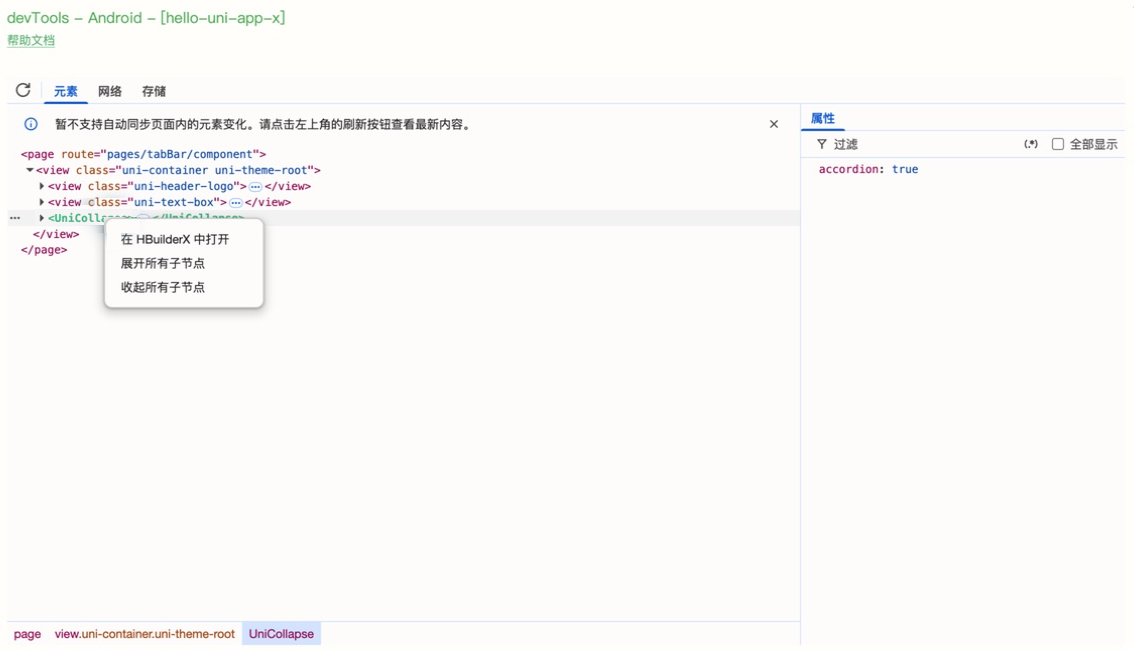This screenshot has width=1134, height=650.
Task: Click the three-dots gutter icon beside UniCollapse
Action: (x=15, y=218)
